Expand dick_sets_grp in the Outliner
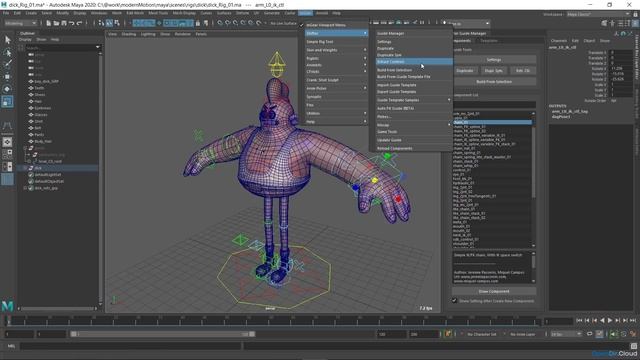The width and height of the screenshot is (640, 360). (x=25, y=188)
